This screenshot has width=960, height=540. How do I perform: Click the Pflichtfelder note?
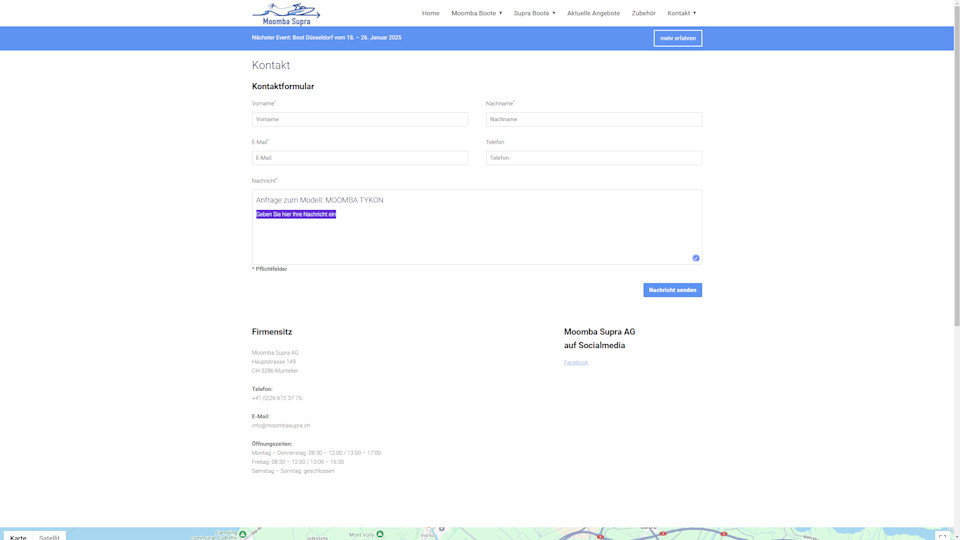[x=269, y=269]
